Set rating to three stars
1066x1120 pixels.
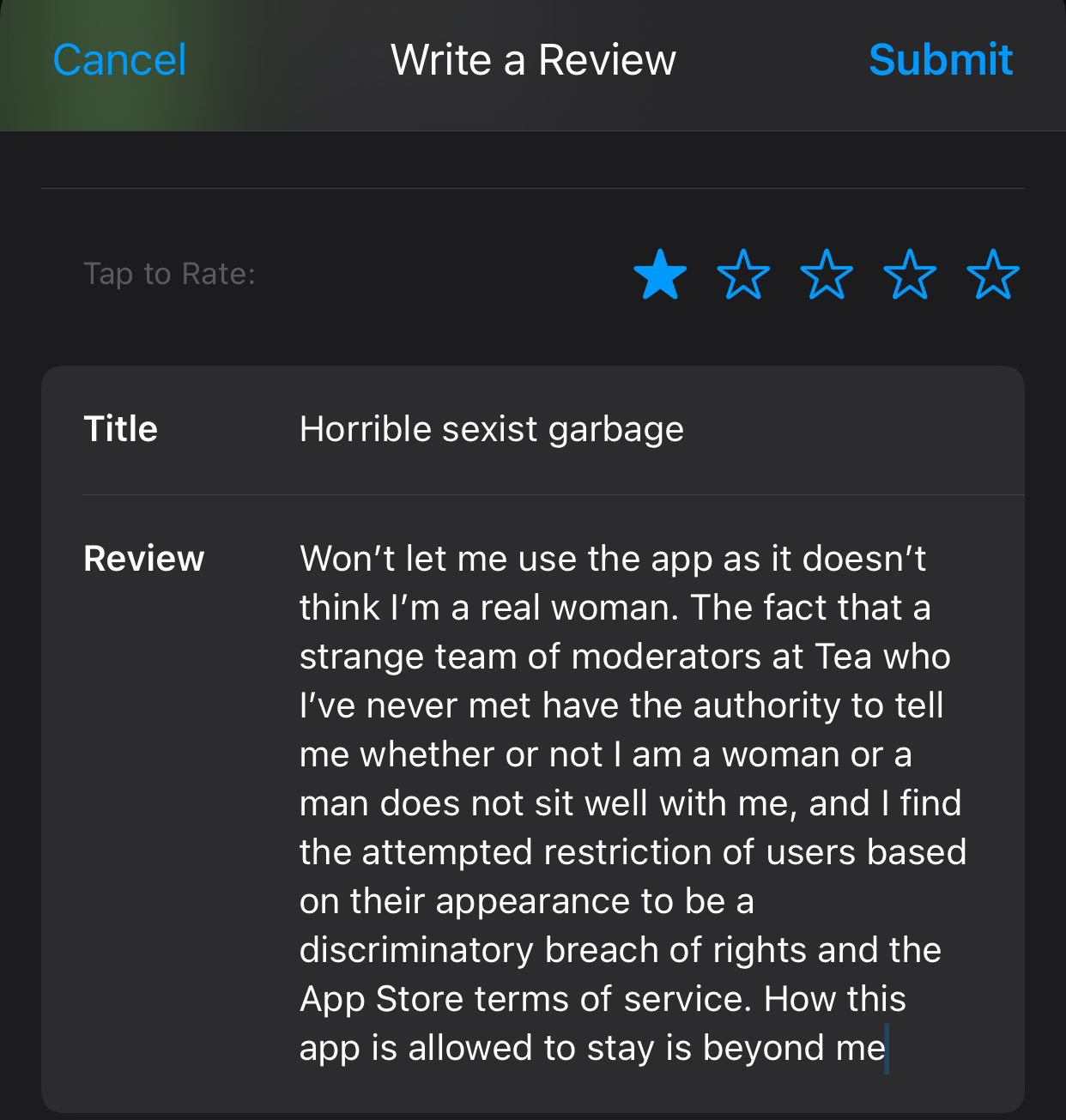[x=827, y=275]
